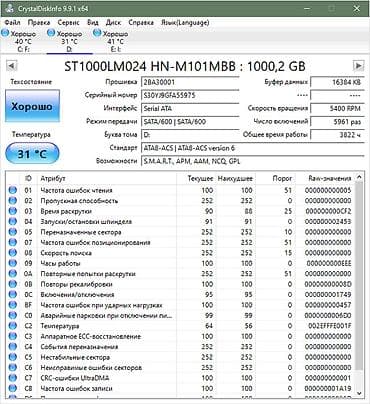The width and height of the screenshot is (370, 404).
Task: Select raw value 000000001A19
Action: (x=328, y=388)
